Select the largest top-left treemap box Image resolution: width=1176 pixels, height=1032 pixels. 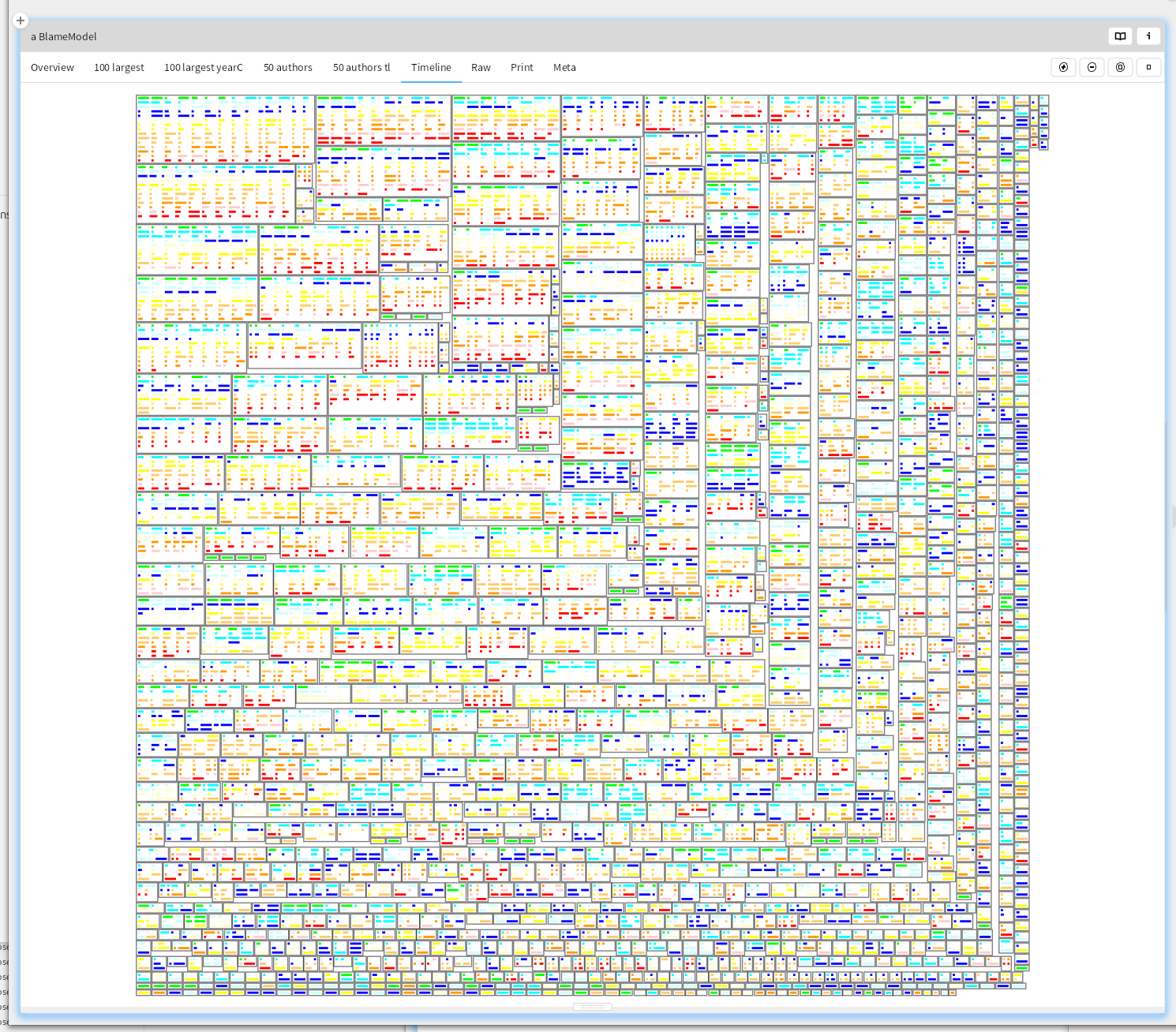tap(225, 129)
